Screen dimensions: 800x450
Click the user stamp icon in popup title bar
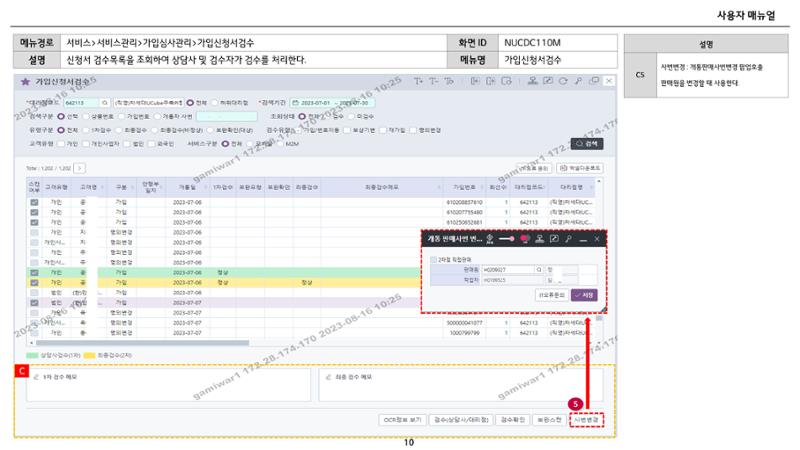(539, 239)
